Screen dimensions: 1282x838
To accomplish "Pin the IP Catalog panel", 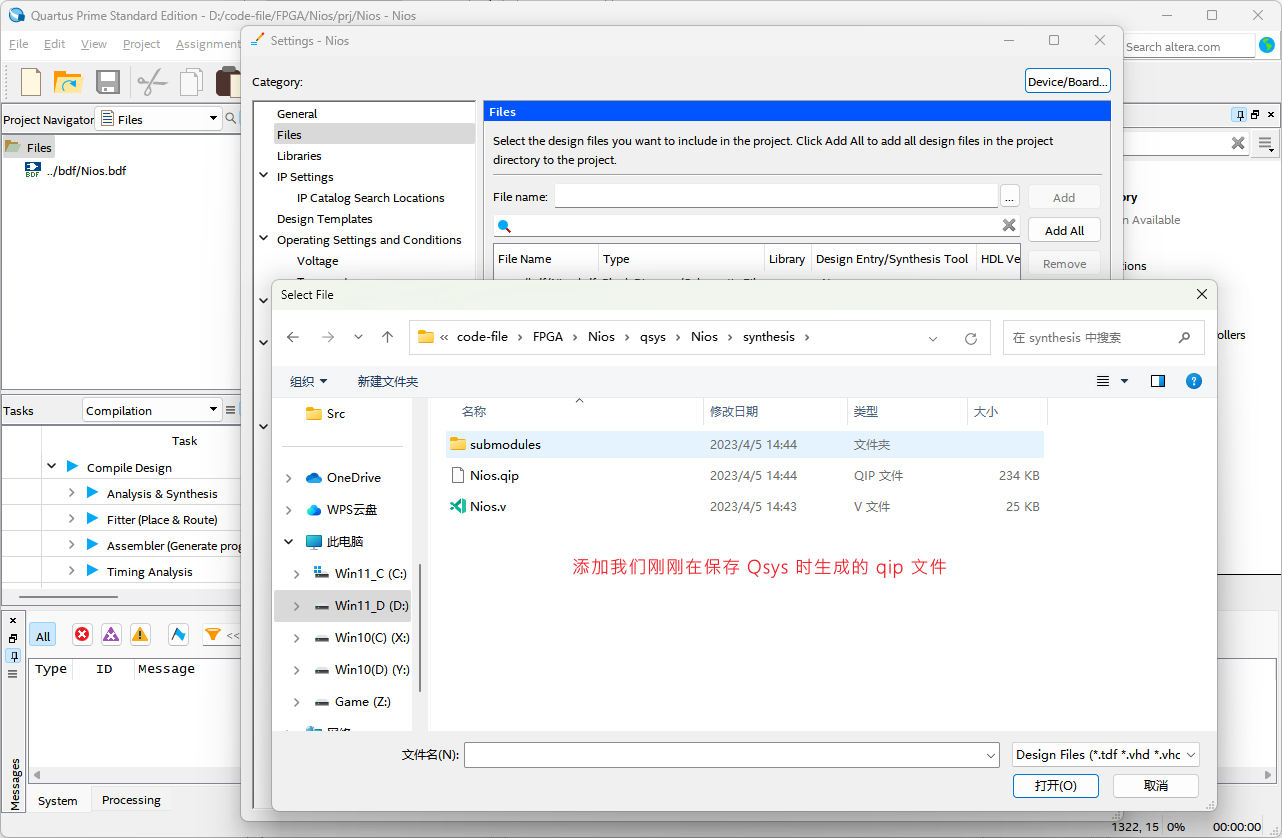I will click(1240, 115).
